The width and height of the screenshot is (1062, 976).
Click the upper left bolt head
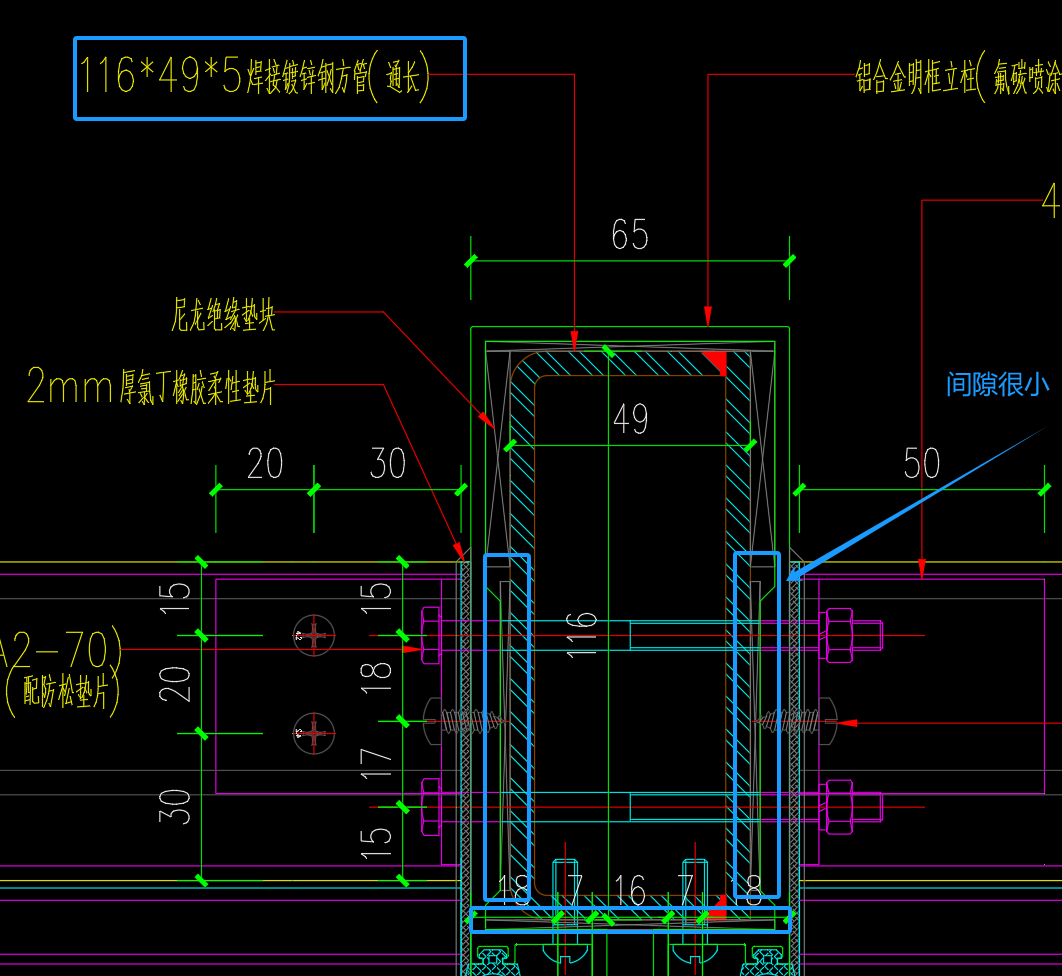coord(430,635)
